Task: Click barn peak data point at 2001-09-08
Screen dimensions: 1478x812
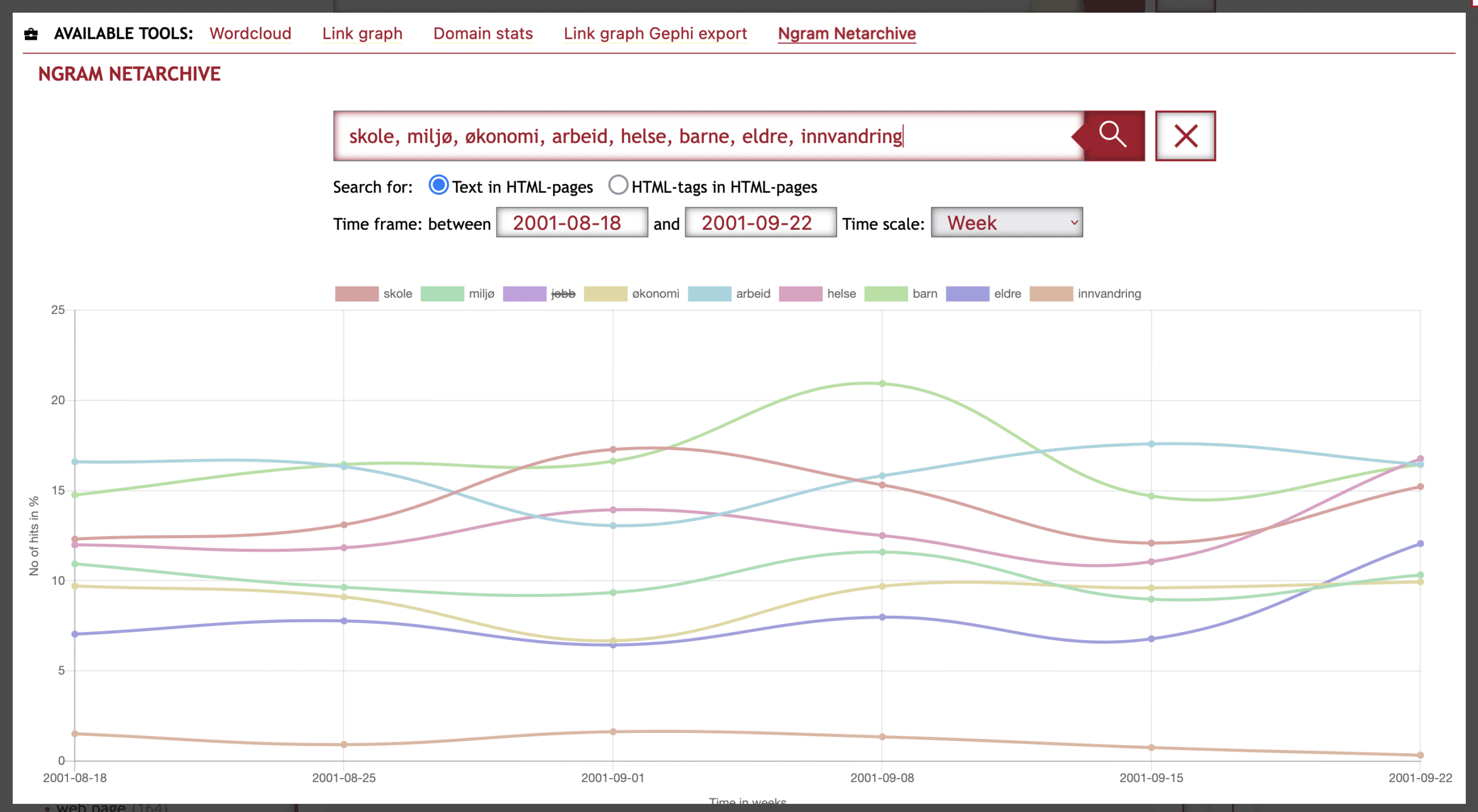Action: click(x=882, y=384)
